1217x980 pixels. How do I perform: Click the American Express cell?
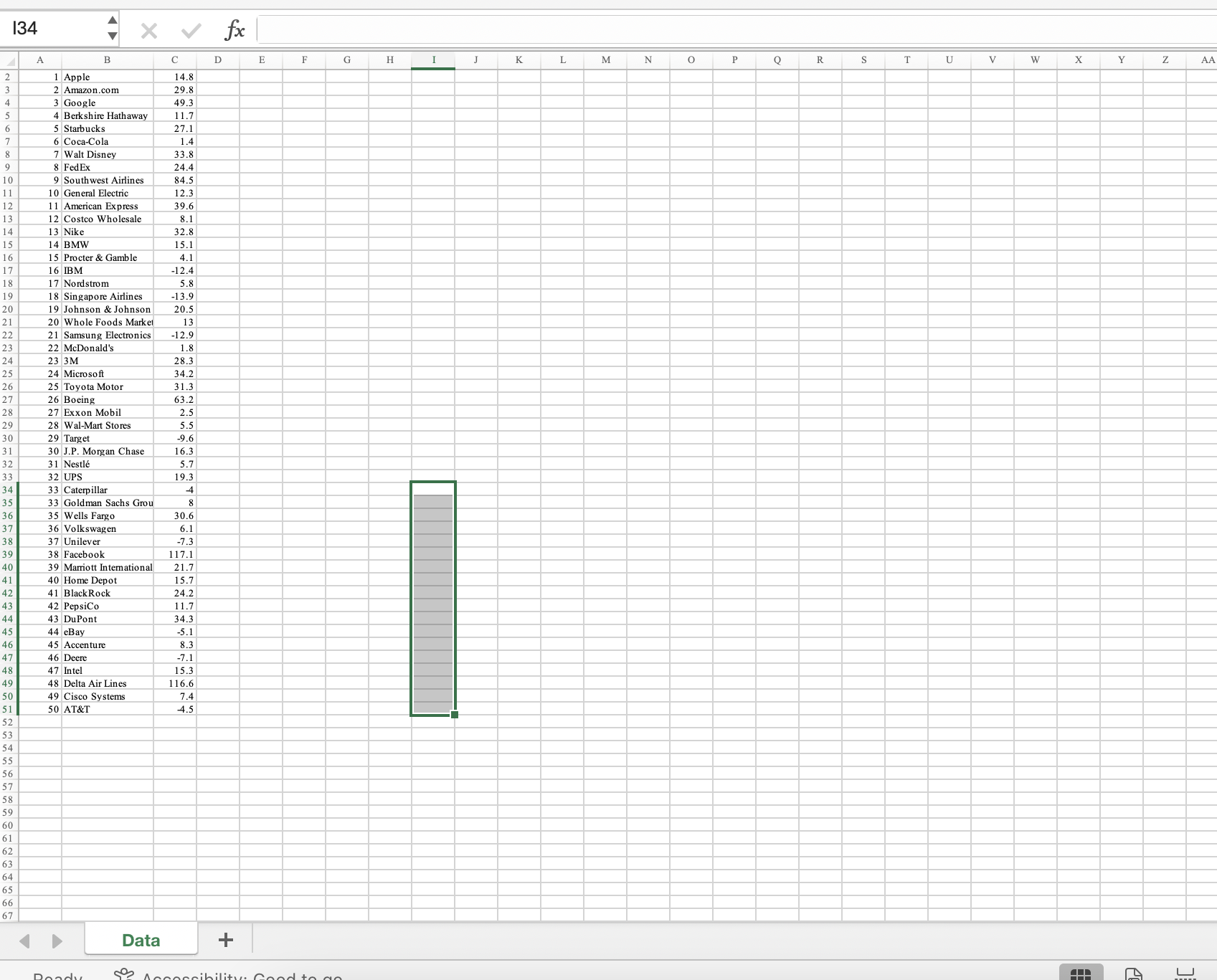(108, 206)
